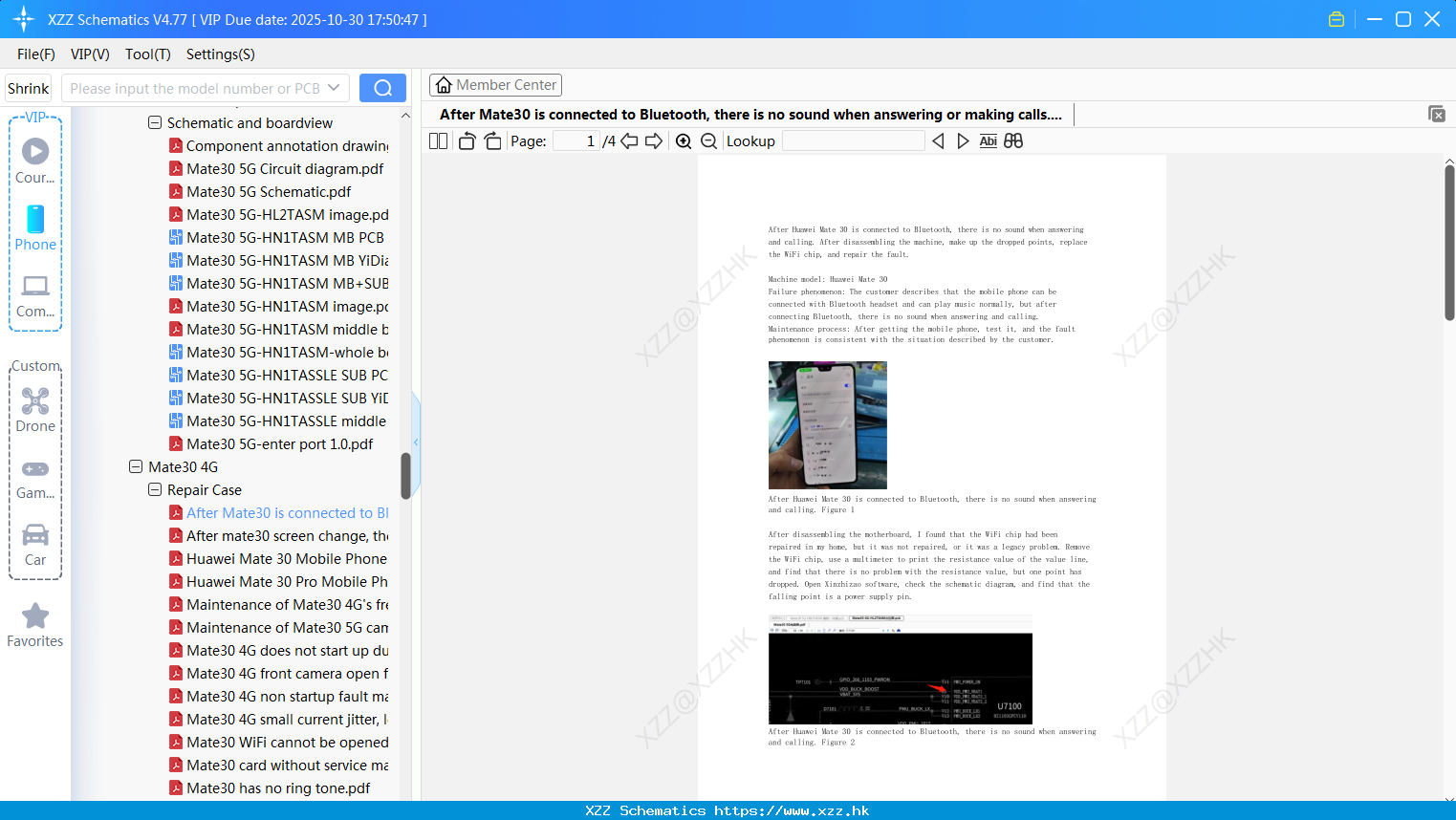
Task: Rotate page counterclockwise
Action: point(467,141)
